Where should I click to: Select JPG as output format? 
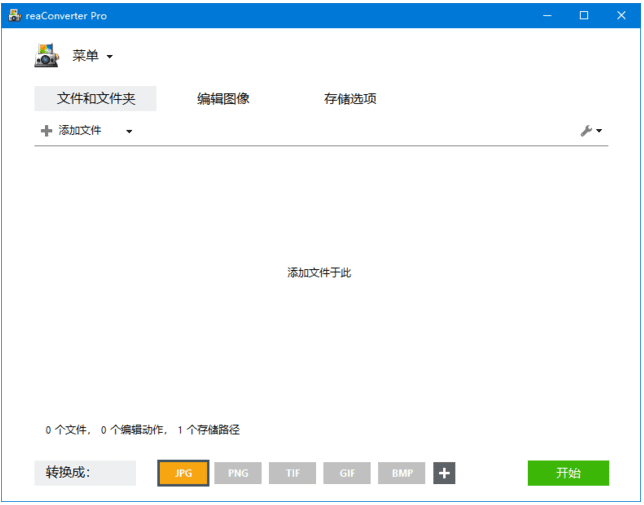coord(183,473)
